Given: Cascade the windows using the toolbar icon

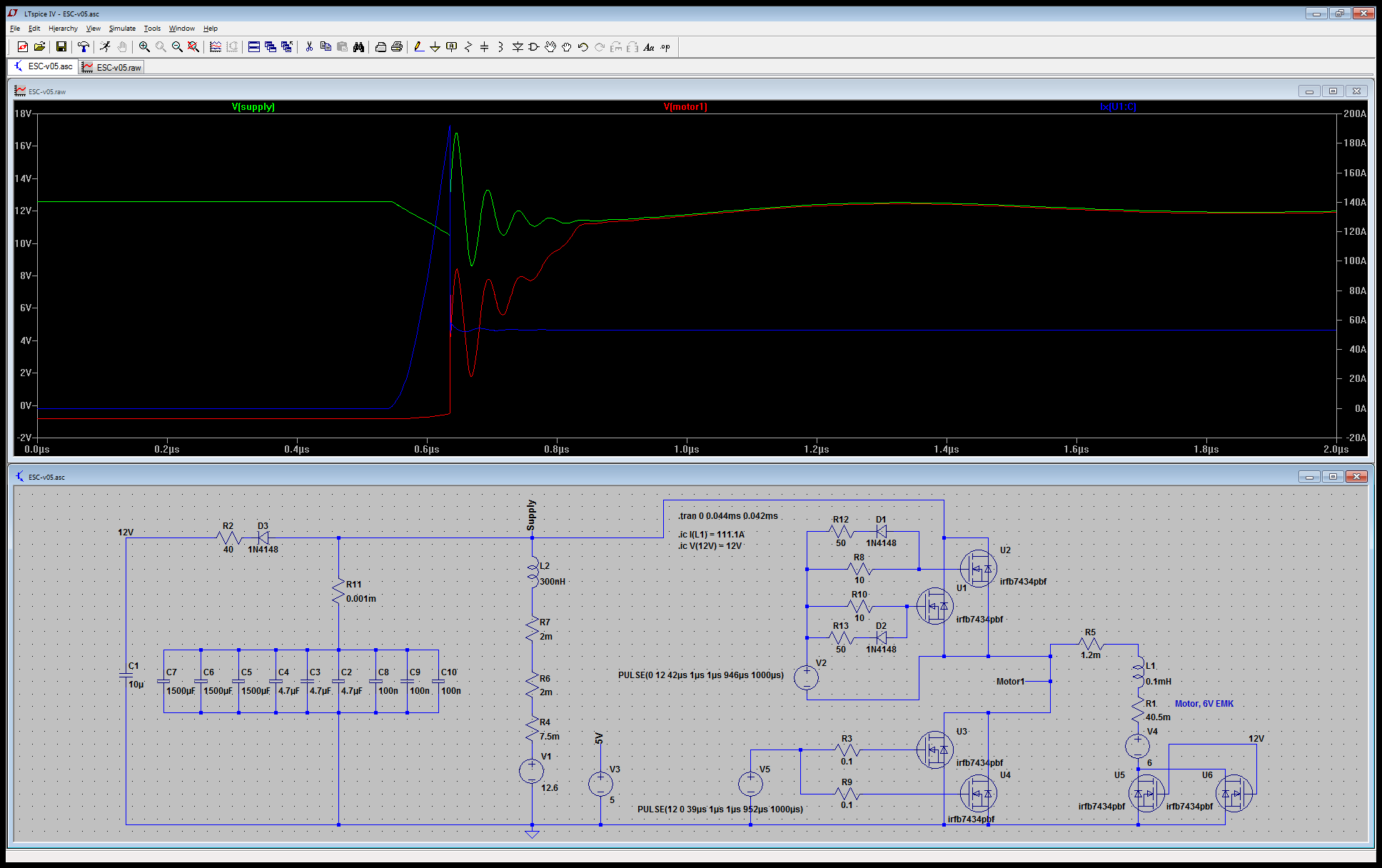Looking at the screenshot, I should pos(271,47).
